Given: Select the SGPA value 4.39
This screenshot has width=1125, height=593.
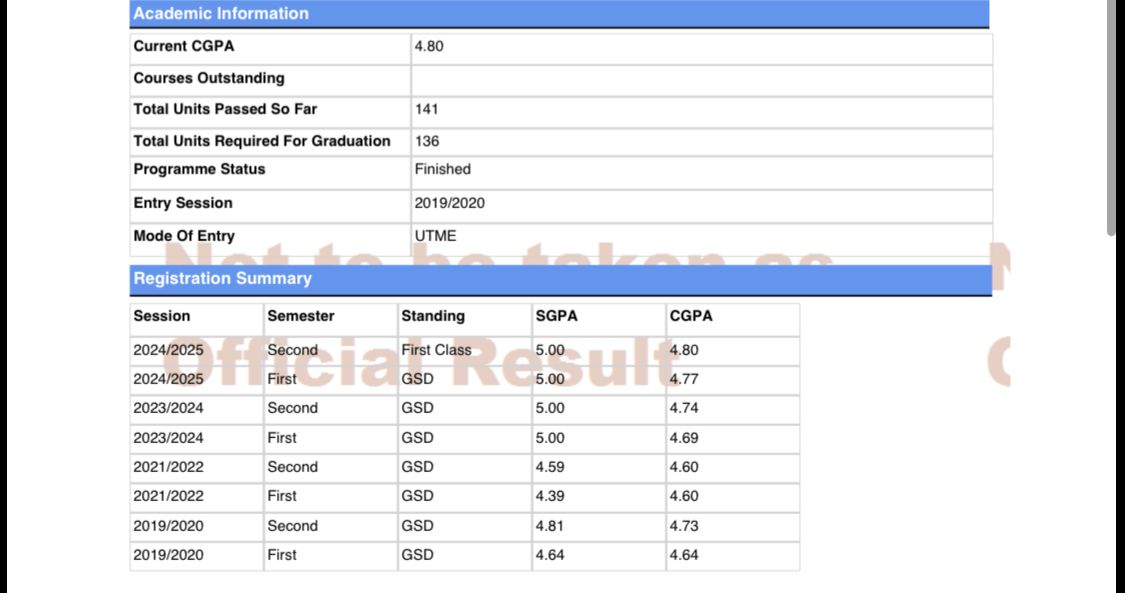Looking at the screenshot, I should [550, 496].
